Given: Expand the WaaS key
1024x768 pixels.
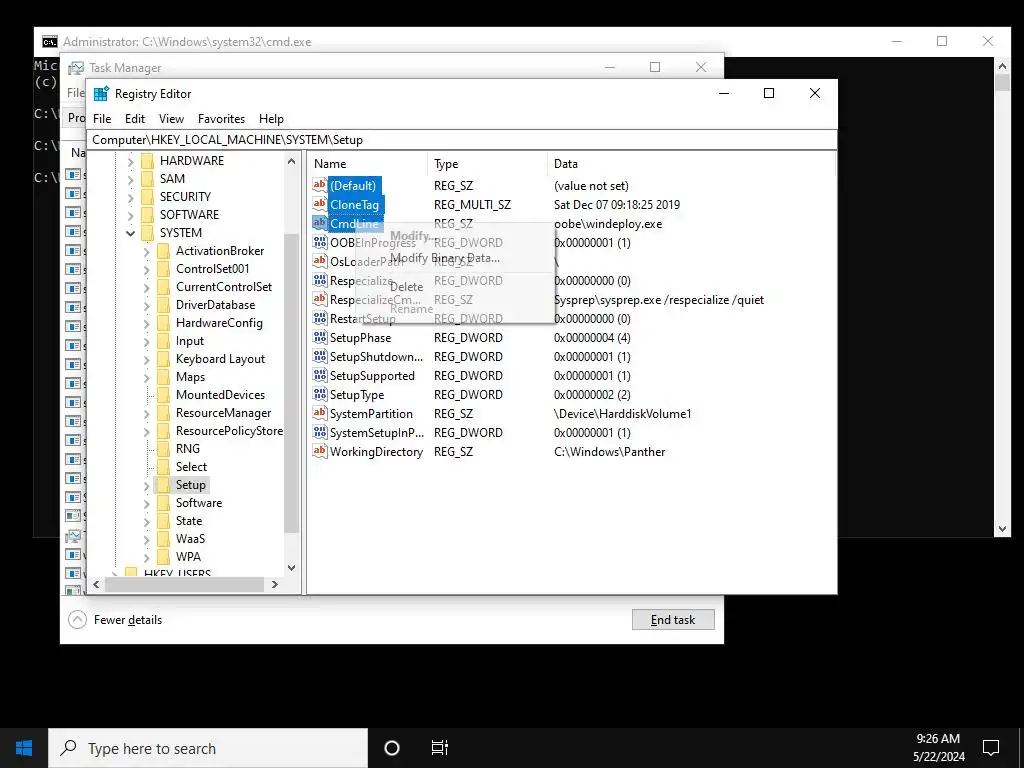Looking at the screenshot, I should click(146, 539).
